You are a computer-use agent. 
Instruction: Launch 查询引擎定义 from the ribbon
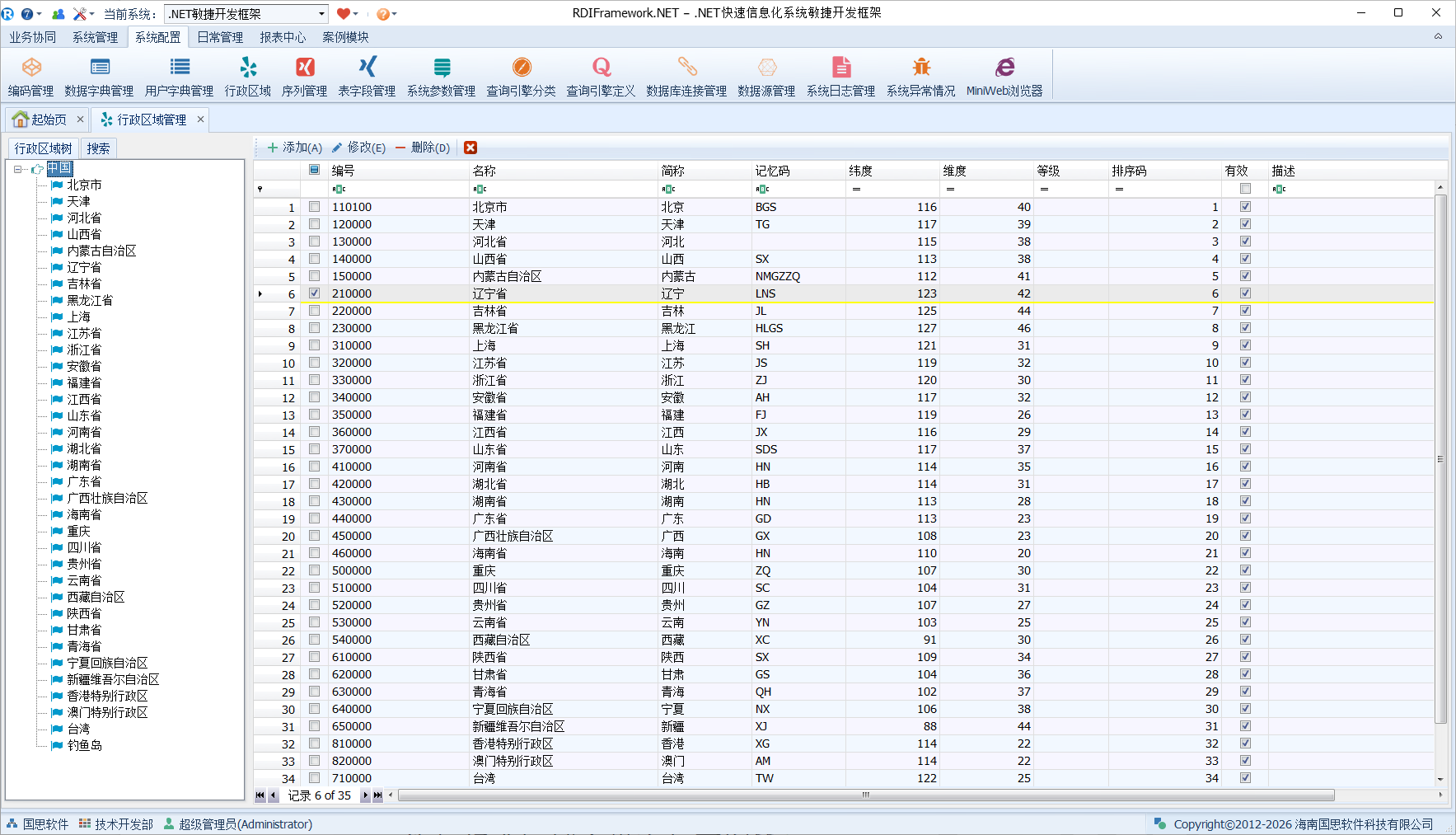point(601,76)
